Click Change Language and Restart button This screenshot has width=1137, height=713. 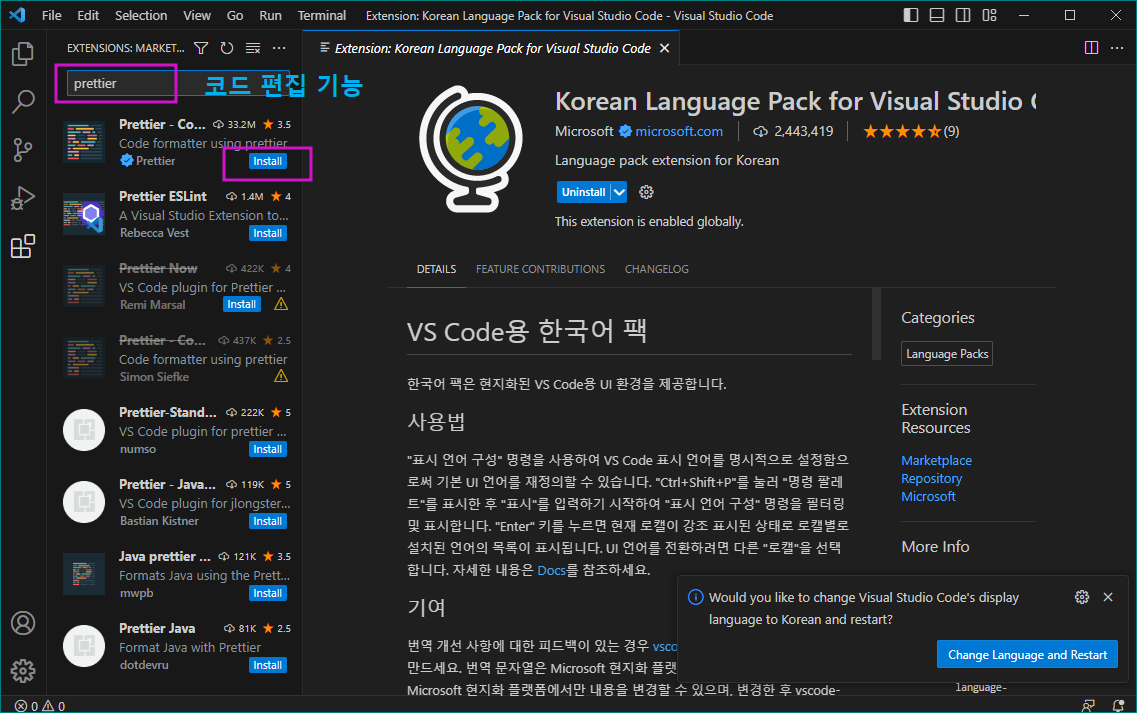(x=1027, y=654)
